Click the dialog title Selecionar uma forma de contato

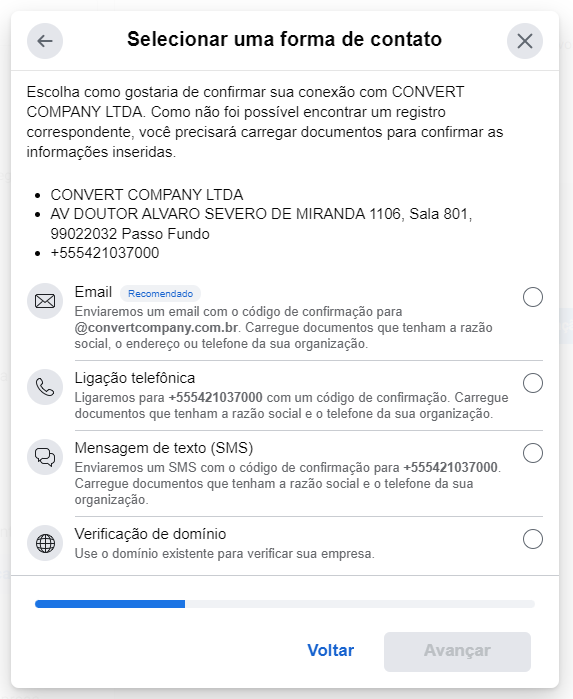pyautogui.click(x=284, y=39)
